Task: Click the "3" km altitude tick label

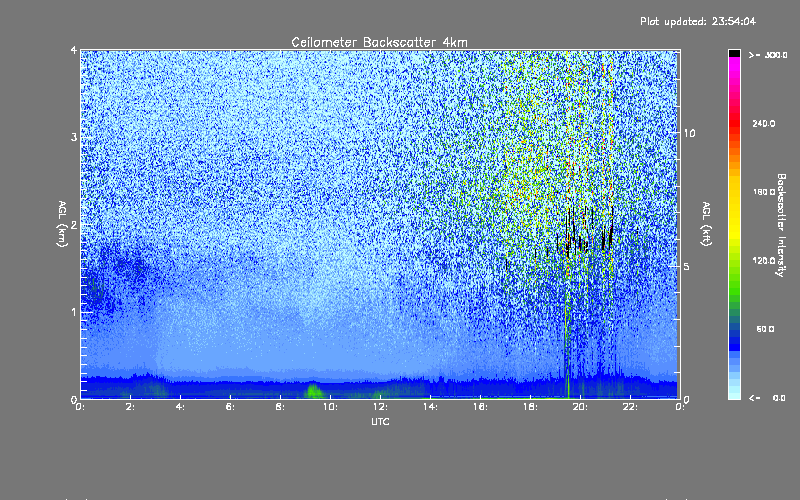Action: (x=74, y=137)
